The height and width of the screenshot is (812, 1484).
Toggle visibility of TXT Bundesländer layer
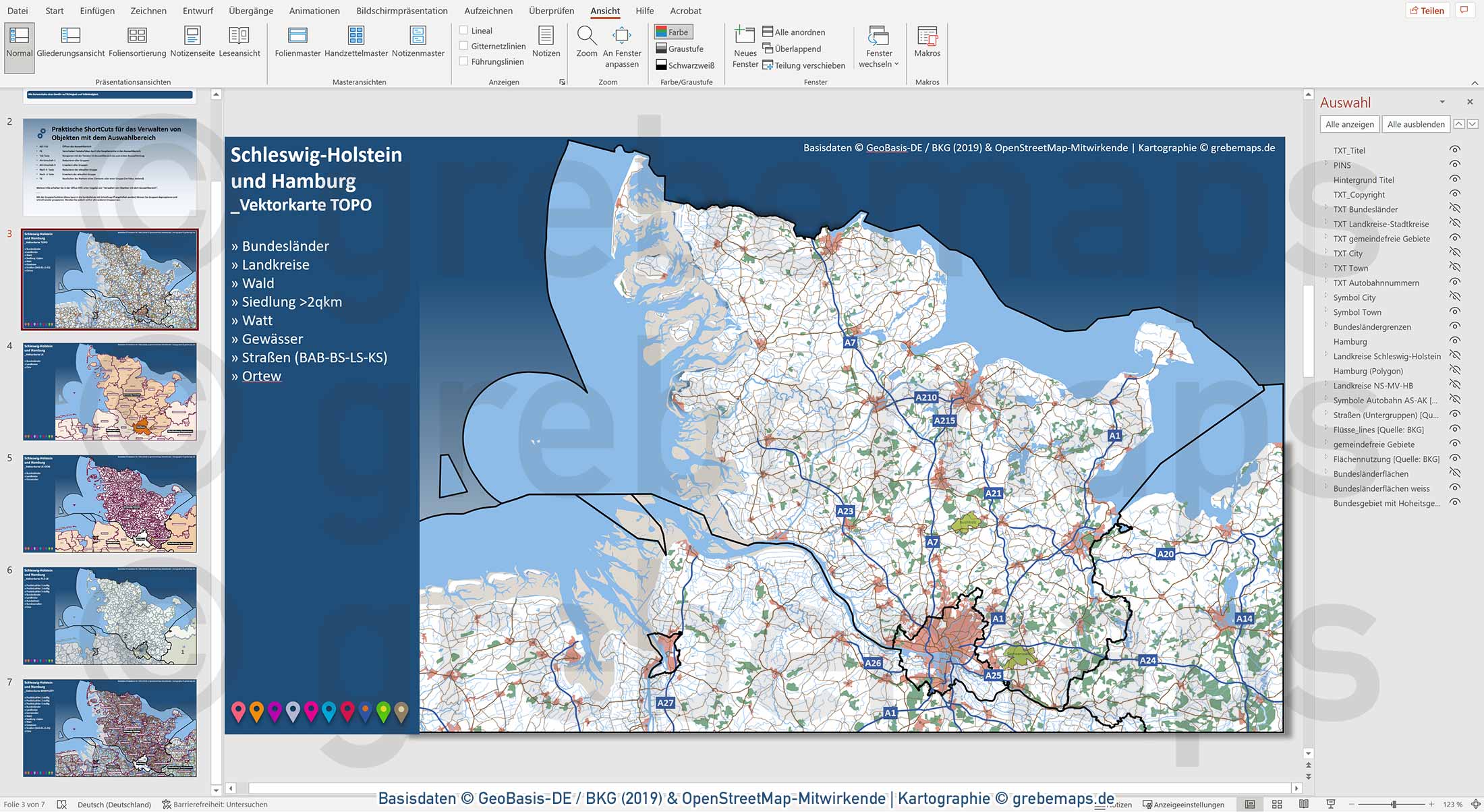click(1455, 209)
